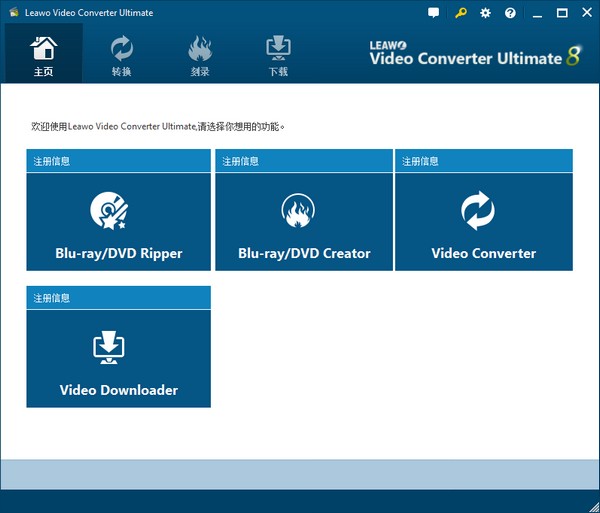The width and height of the screenshot is (600, 513).
Task: Click the yellow key registration icon
Action: pyautogui.click(x=460, y=13)
